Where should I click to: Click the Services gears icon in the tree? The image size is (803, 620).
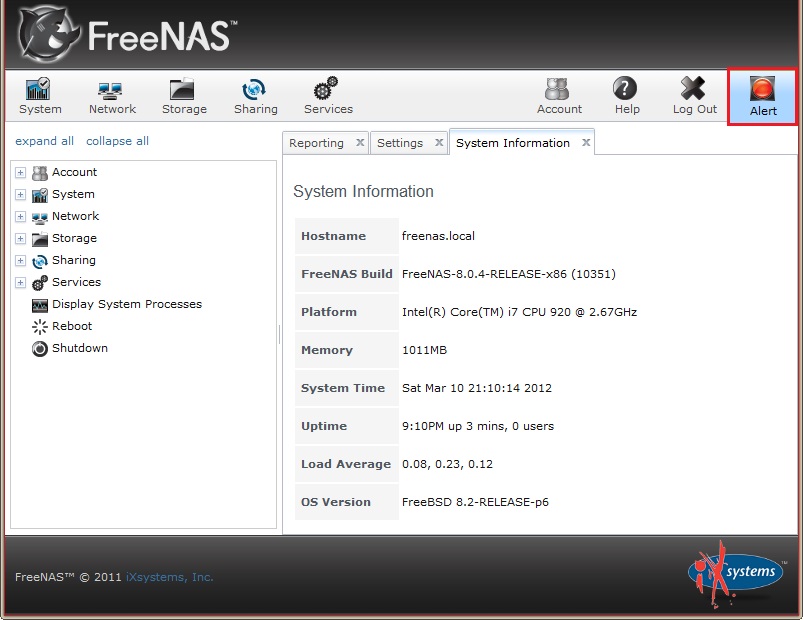[x=40, y=283]
